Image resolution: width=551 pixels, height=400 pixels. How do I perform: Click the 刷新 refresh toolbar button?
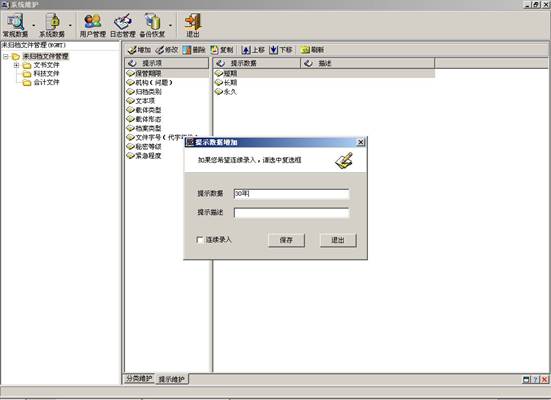point(312,50)
